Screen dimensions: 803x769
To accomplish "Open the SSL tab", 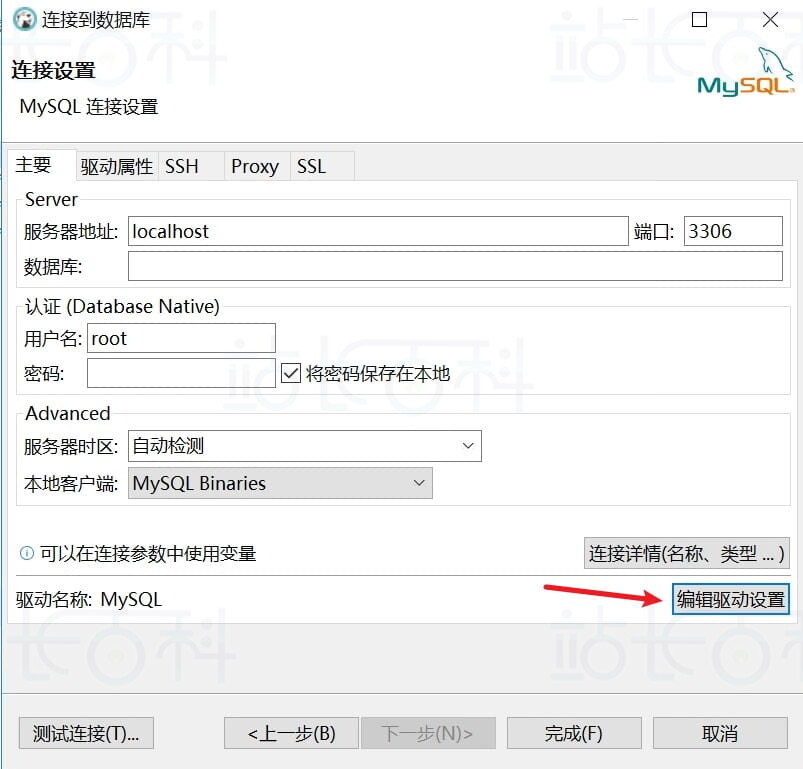I will point(312,165).
